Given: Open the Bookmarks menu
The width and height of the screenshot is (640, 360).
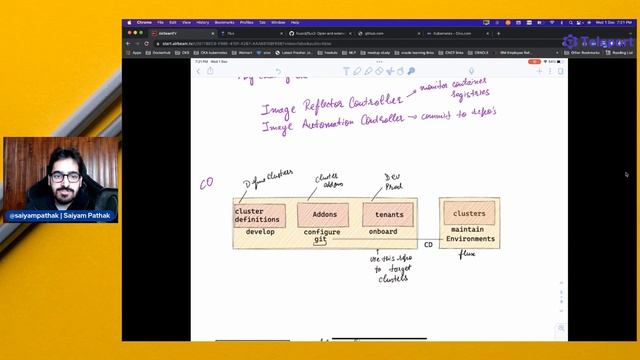Looking at the screenshot, I should [x=224, y=23].
